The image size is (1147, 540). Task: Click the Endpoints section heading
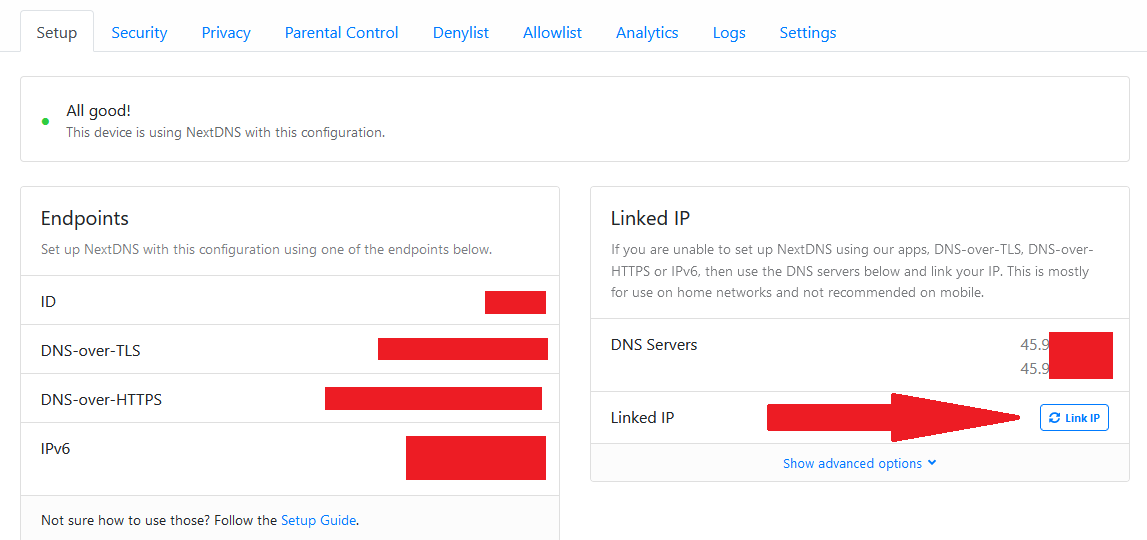[85, 218]
